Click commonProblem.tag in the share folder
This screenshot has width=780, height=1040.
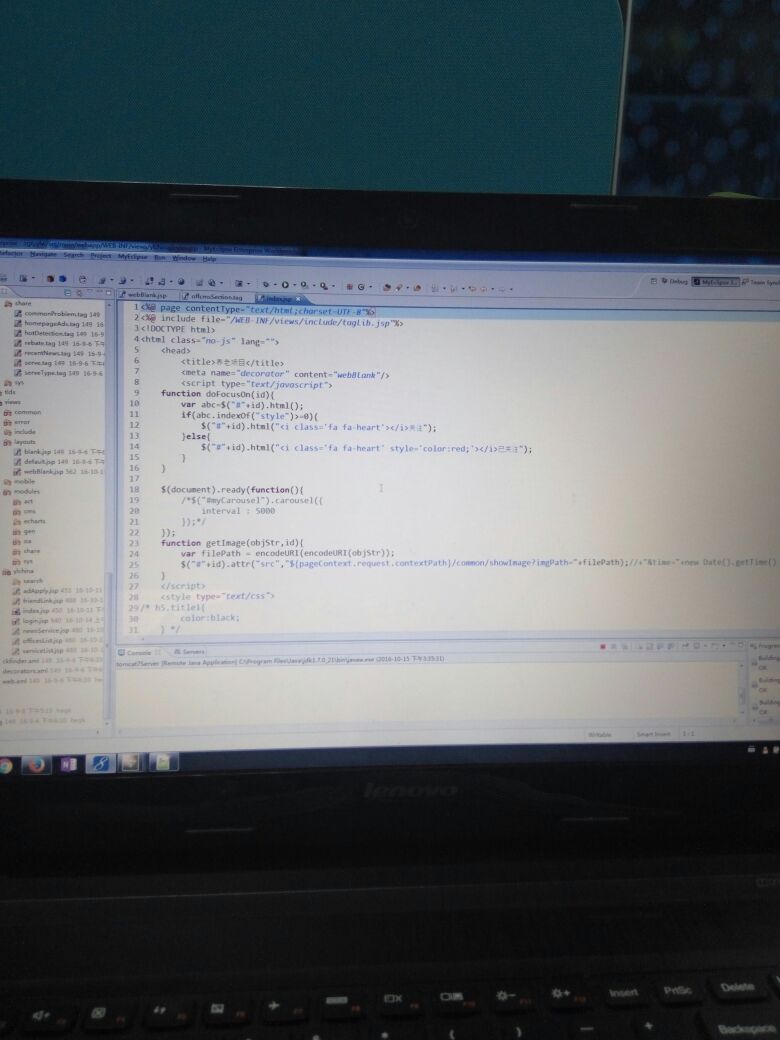48,314
